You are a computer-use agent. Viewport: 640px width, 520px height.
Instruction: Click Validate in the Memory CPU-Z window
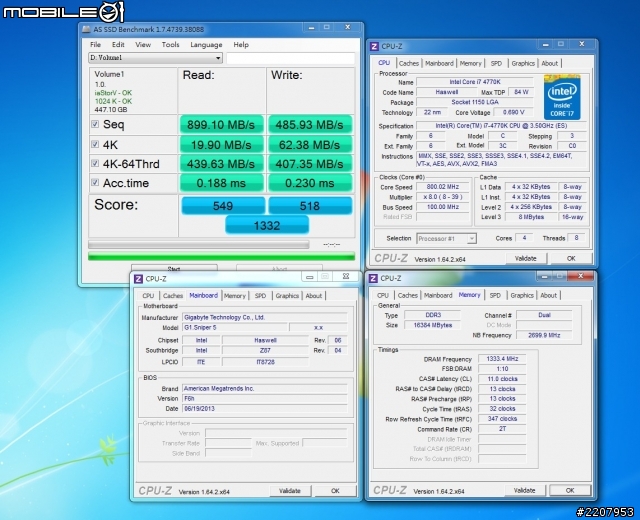(x=524, y=490)
